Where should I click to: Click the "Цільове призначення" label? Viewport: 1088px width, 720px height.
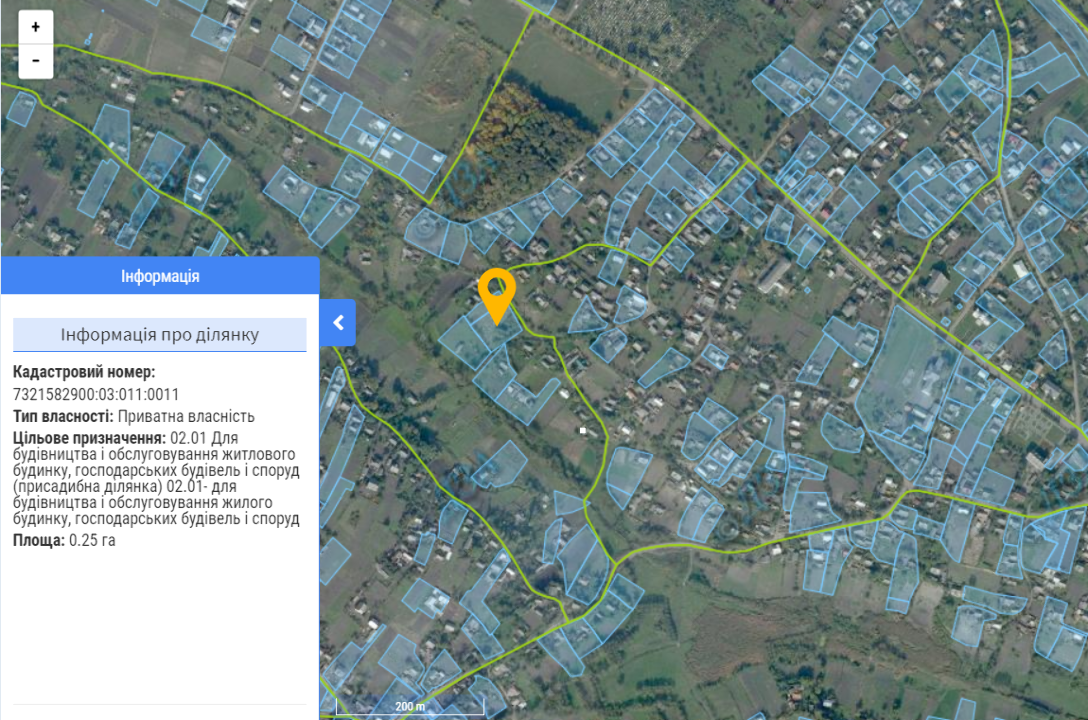coord(89,438)
